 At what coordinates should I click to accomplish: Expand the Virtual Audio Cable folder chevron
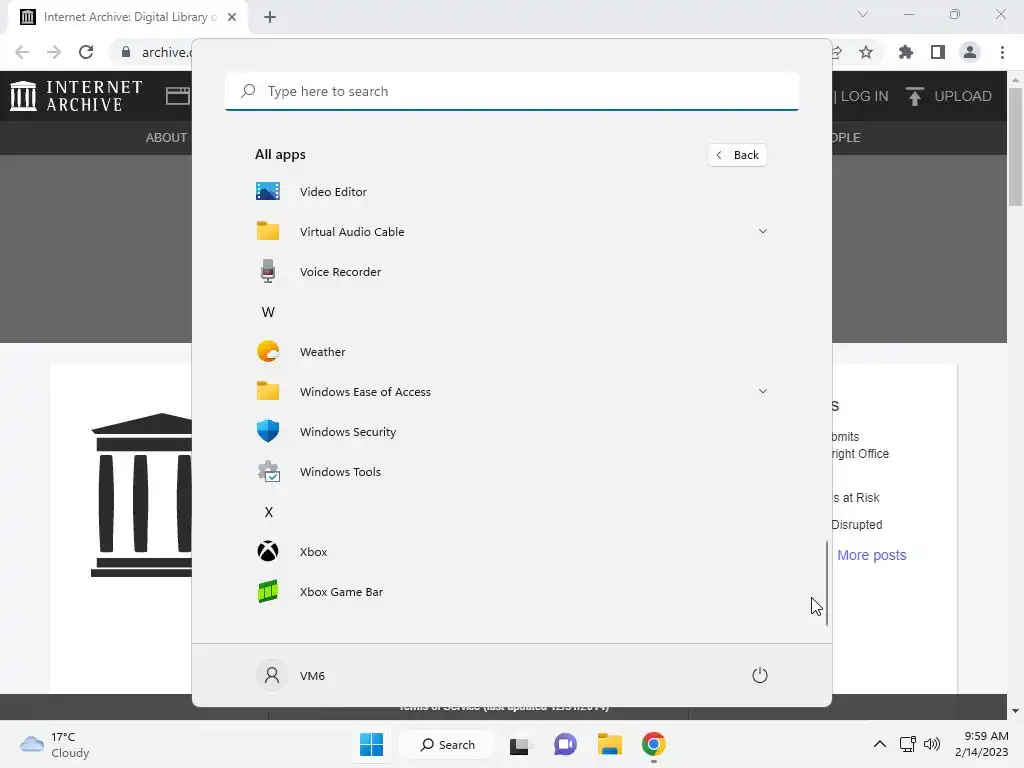coord(762,231)
